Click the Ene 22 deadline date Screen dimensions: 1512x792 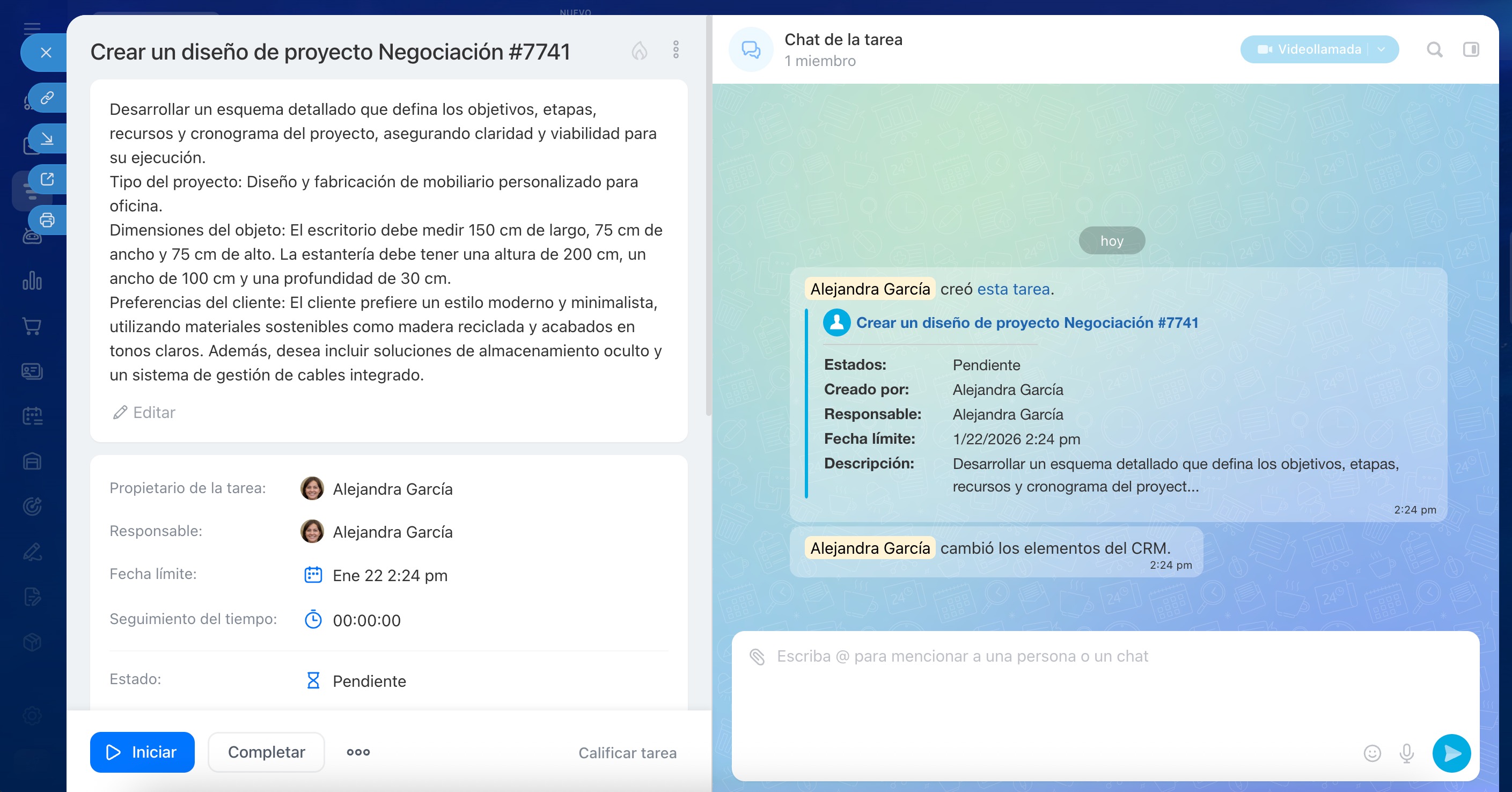tap(389, 575)
